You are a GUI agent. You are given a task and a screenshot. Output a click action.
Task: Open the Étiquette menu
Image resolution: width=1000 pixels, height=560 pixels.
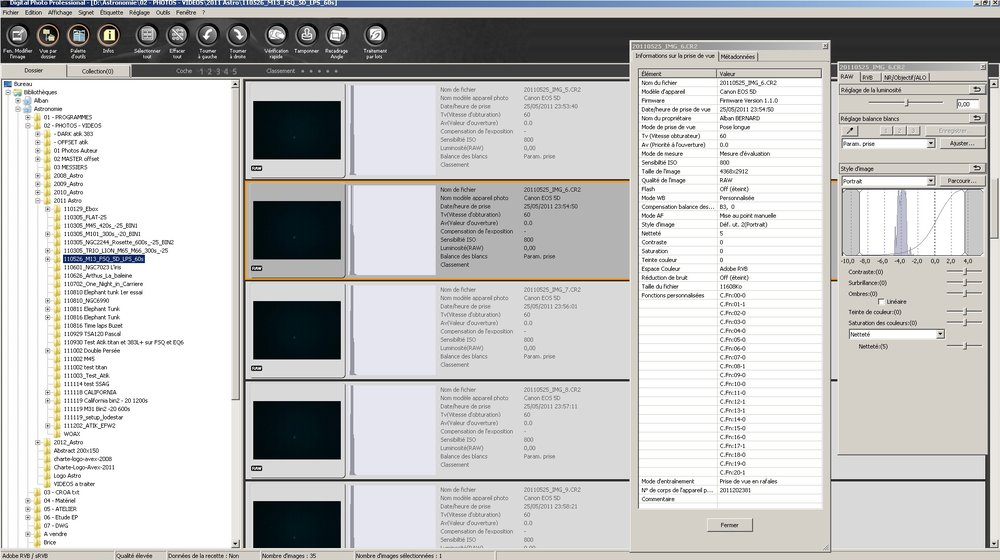point(111,12)
